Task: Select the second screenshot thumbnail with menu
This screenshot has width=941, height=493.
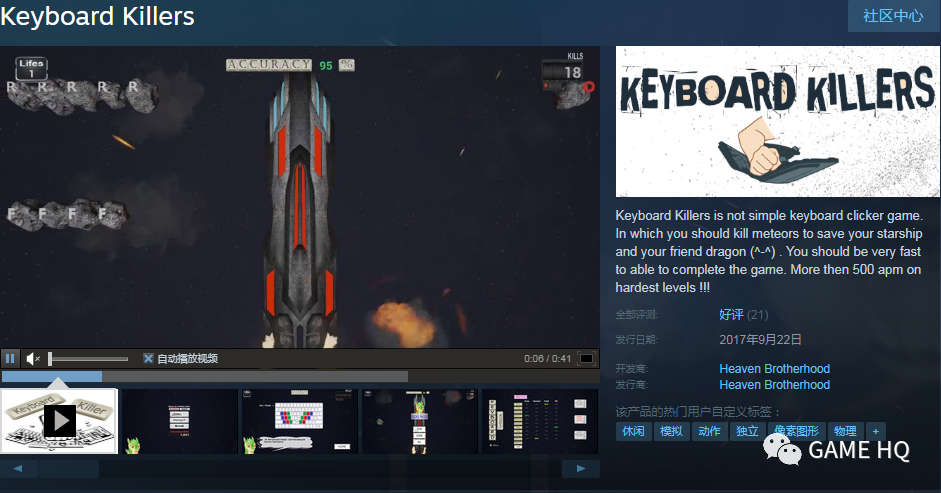Action: [180, 421]
